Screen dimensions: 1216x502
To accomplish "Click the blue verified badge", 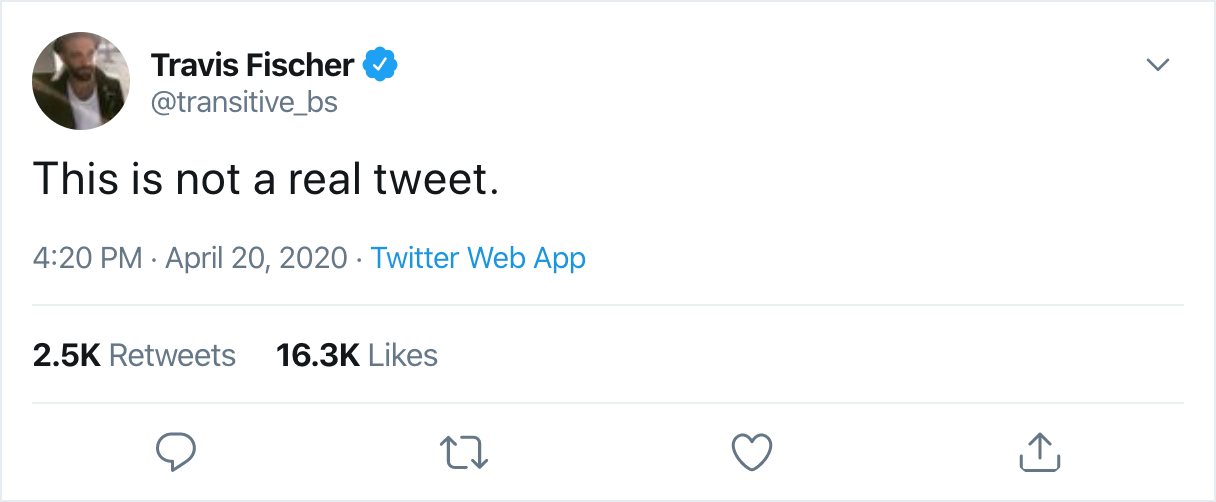I will point(381,65).
